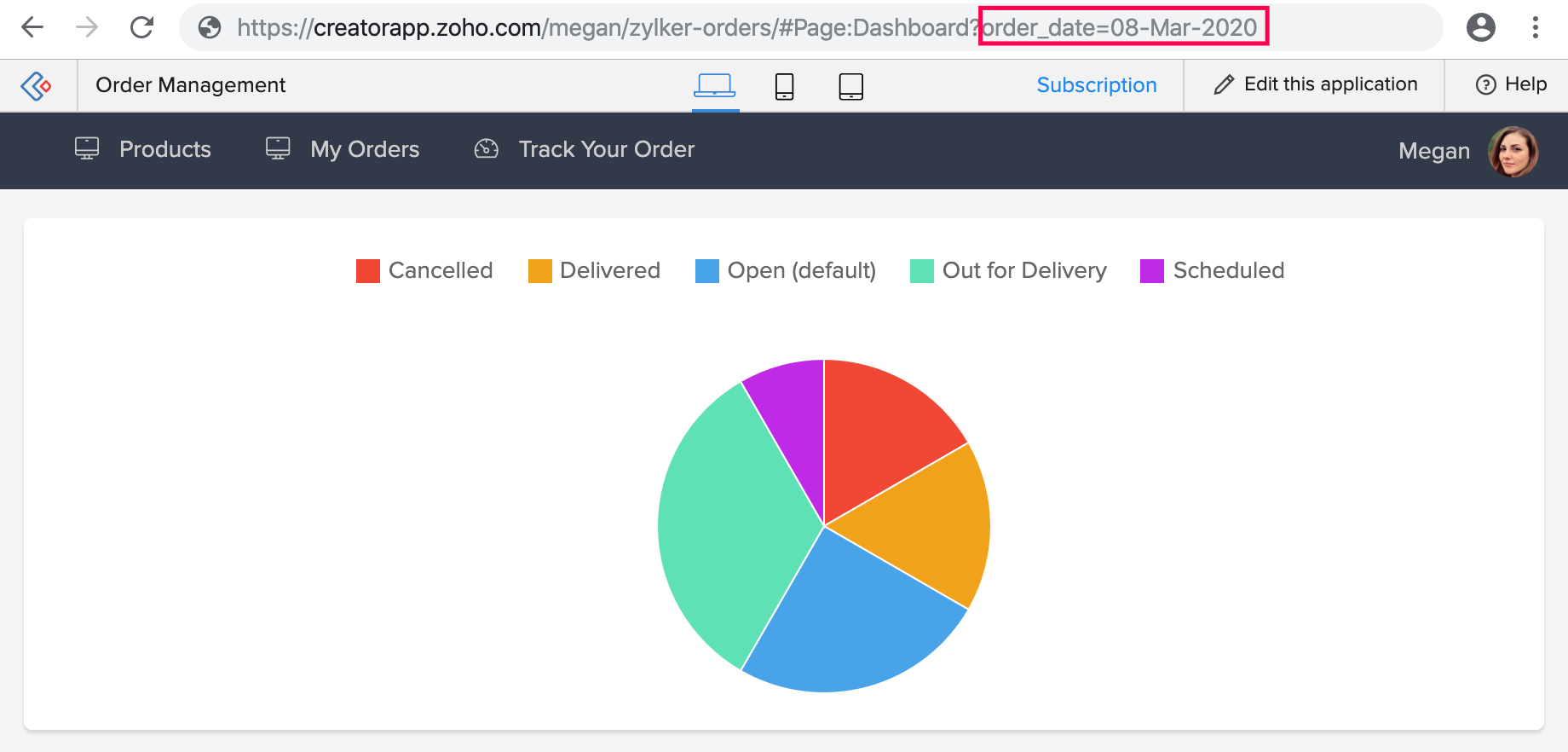Click the globe site info icon
This screenshot has height=752, width=1568.
click(210, 28)
